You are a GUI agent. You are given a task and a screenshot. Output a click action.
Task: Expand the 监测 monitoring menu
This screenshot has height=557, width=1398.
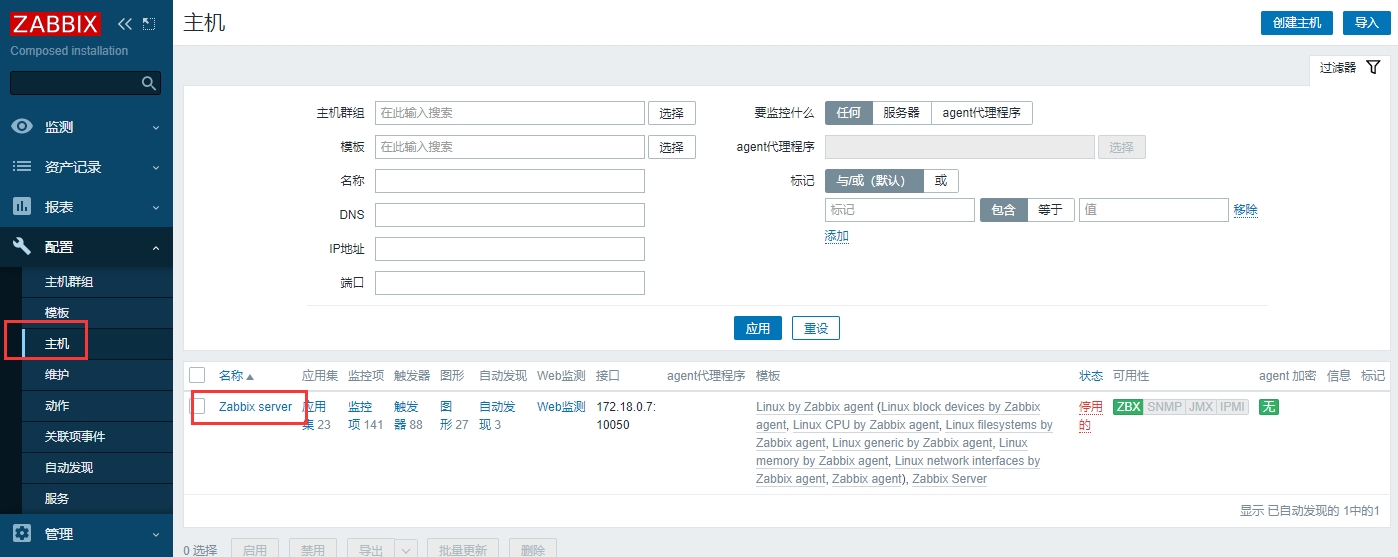85,127
